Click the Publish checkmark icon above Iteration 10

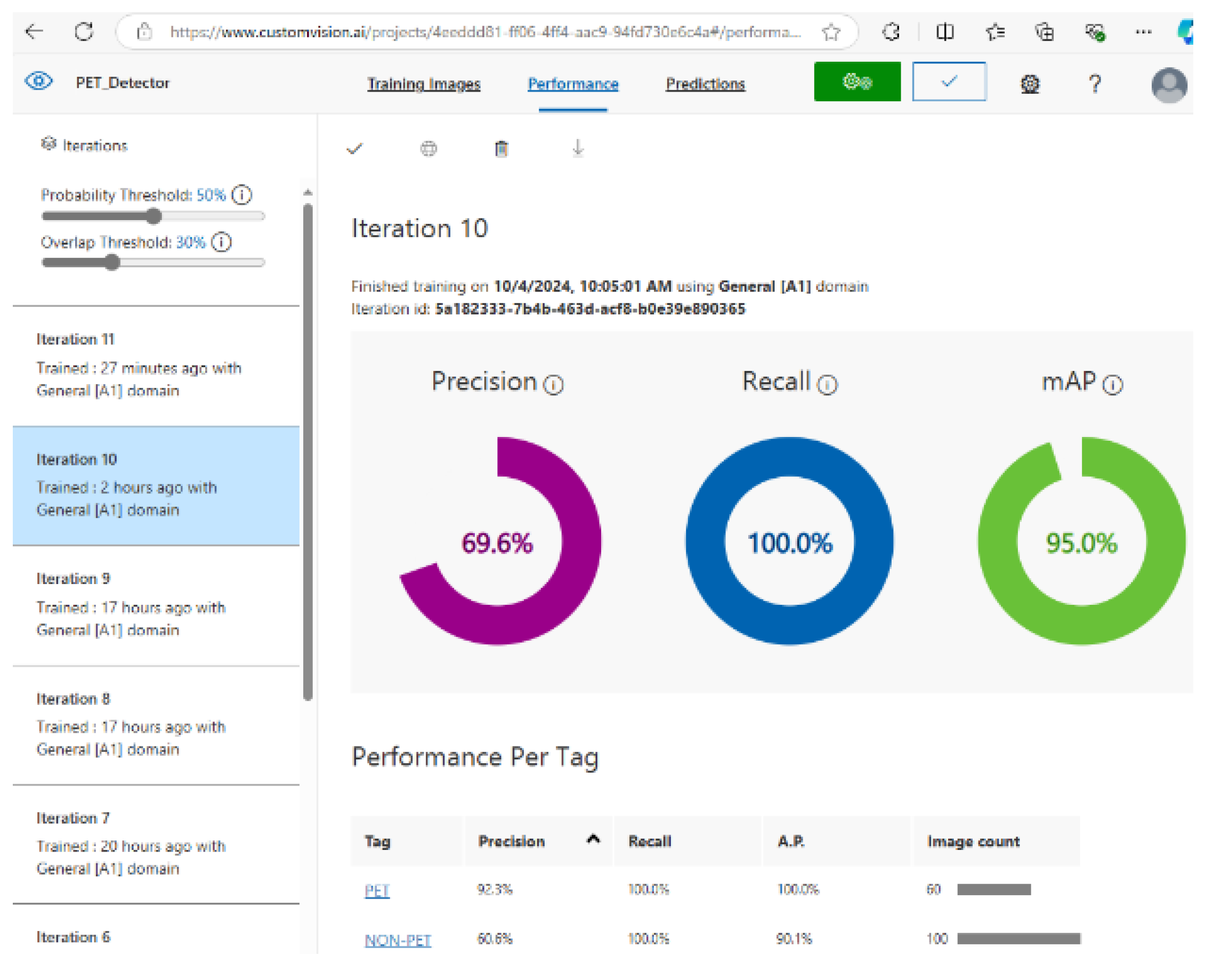pos(354,149)
